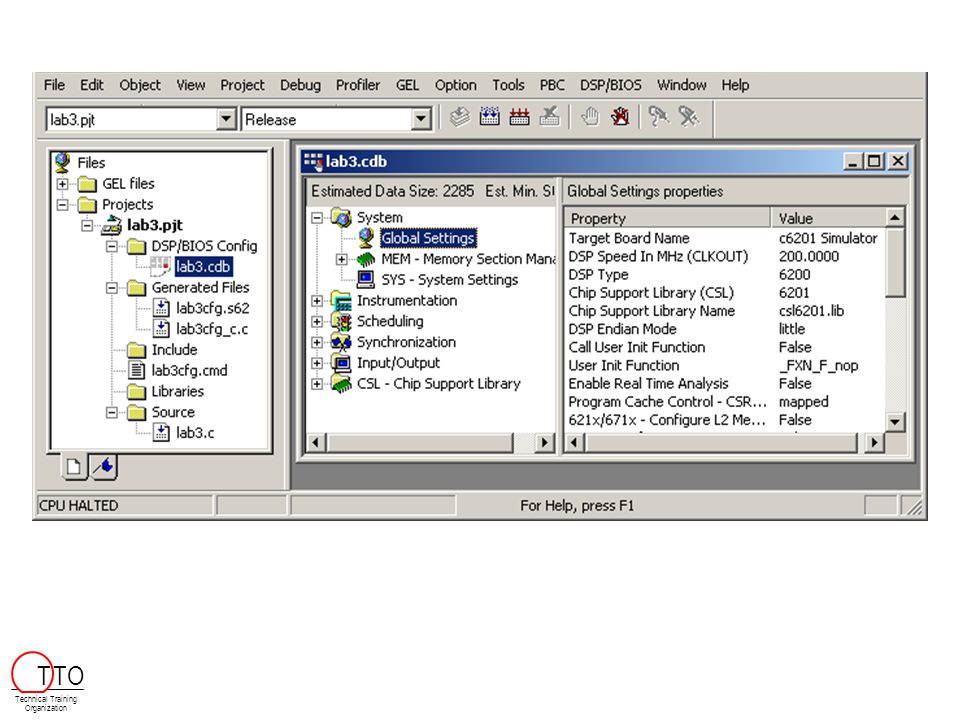Click the Toggle Probe Point icon

coord(659,117)
